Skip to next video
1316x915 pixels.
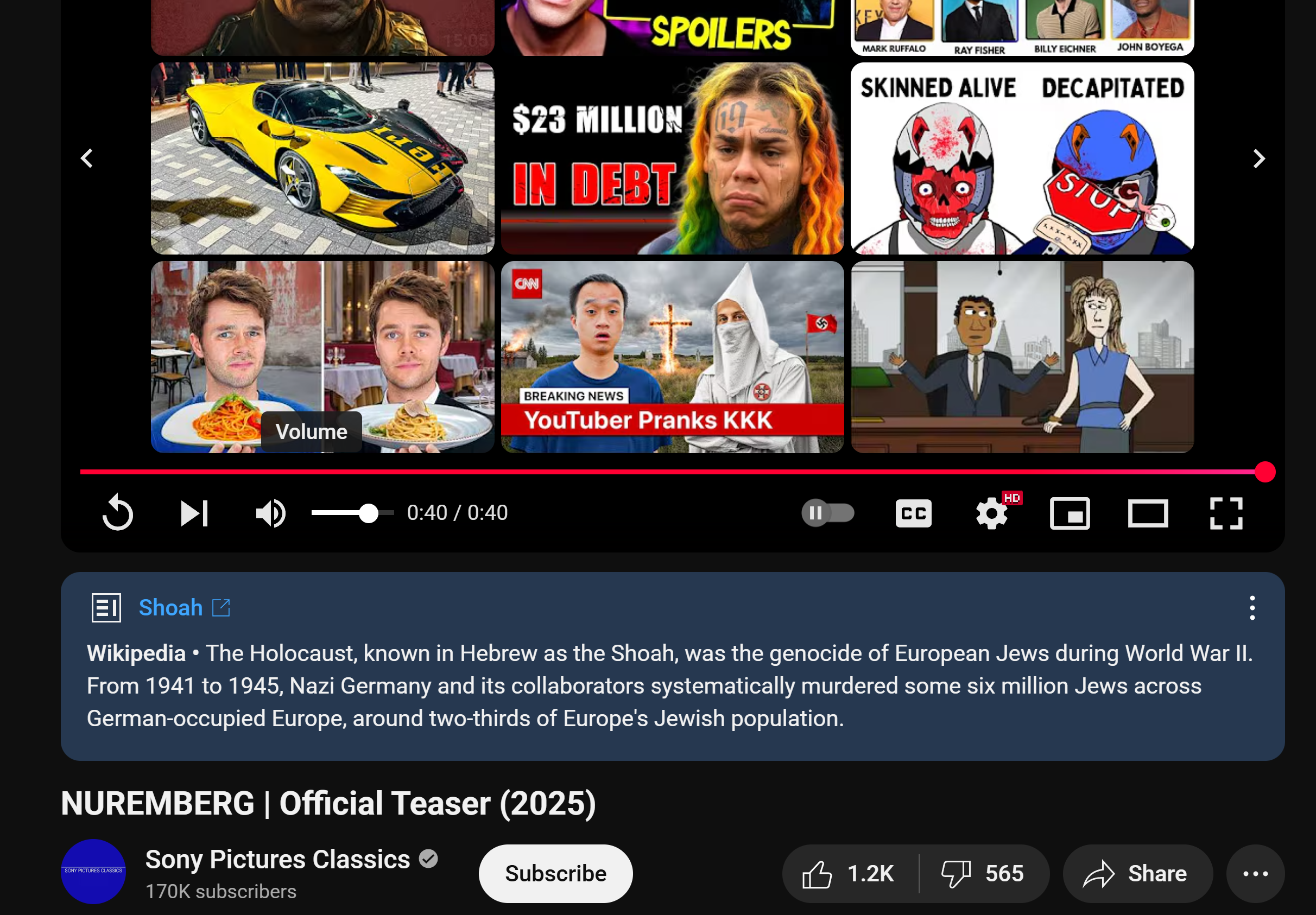194,513
